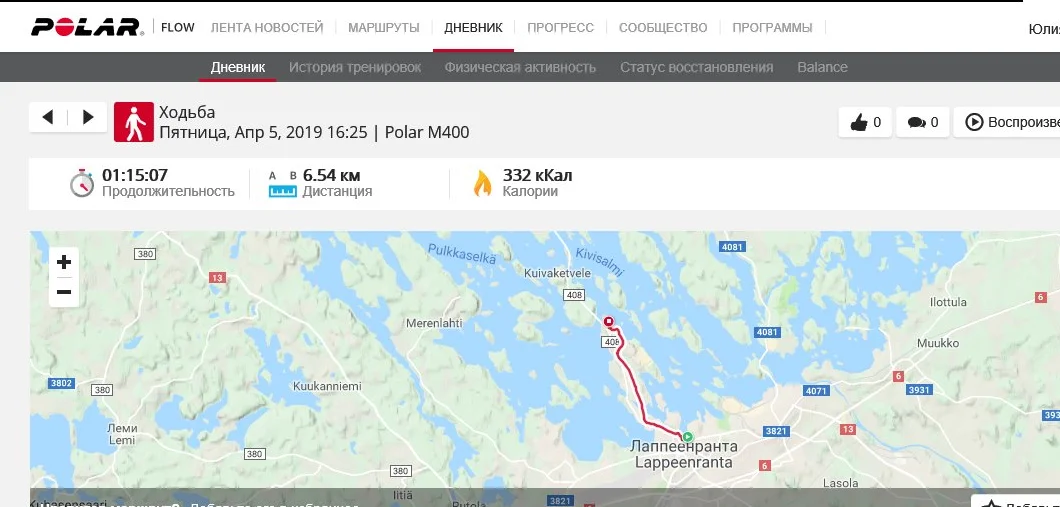Go to next training with right arrow
The height and width of the screenshot is (507, 1060).
pos(88,117)
